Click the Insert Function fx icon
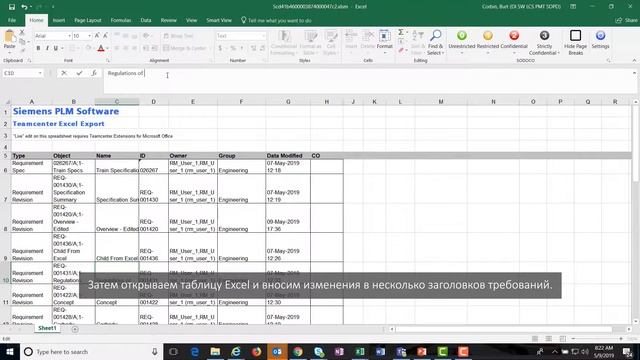 pos(94,73)
